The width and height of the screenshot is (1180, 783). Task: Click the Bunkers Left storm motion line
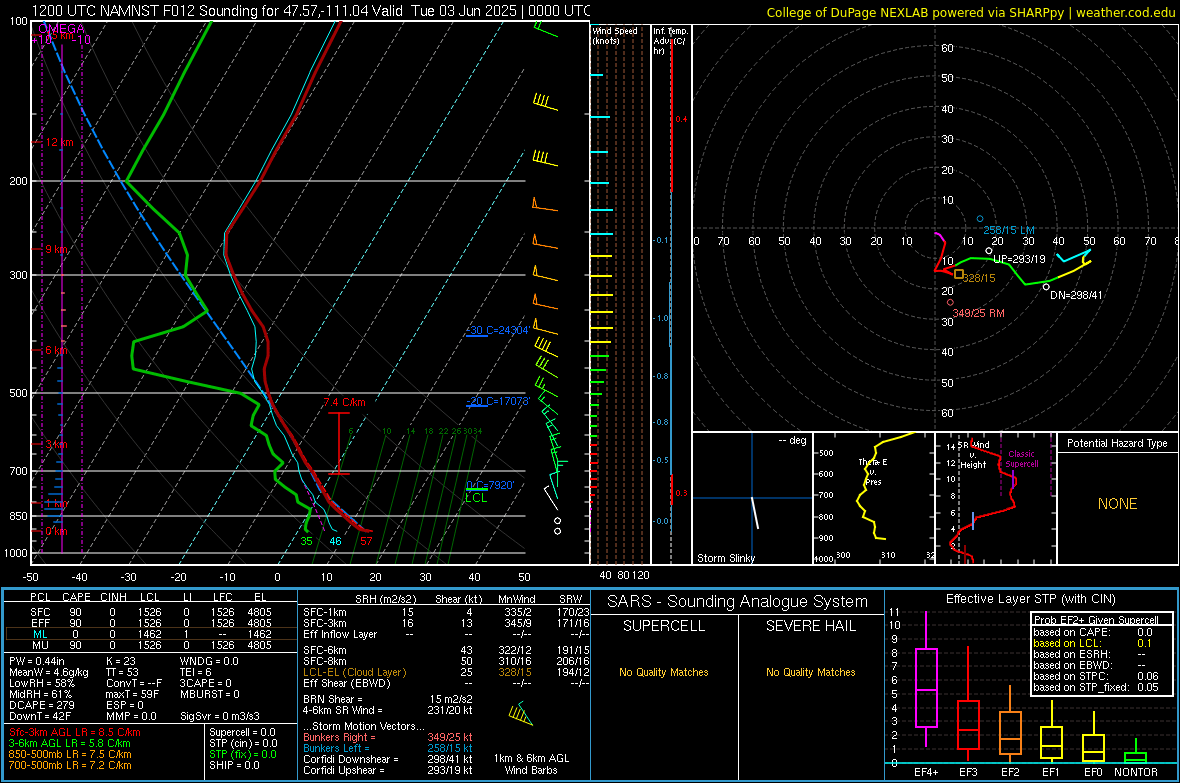point(388,748)
